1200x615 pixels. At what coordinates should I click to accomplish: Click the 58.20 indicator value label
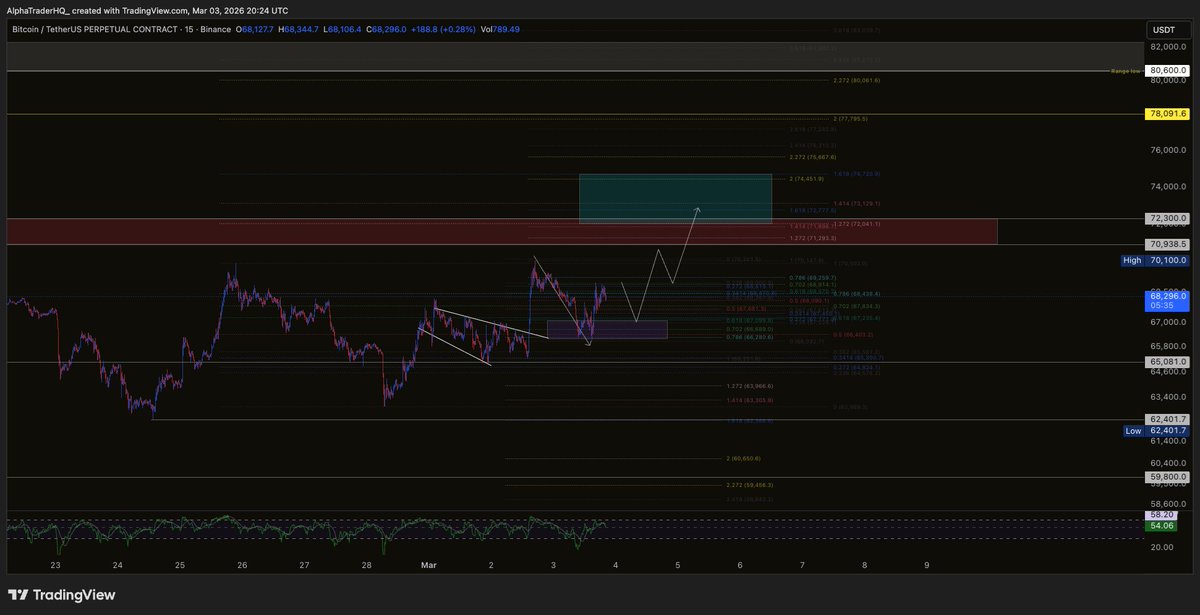pos(1162,513)
